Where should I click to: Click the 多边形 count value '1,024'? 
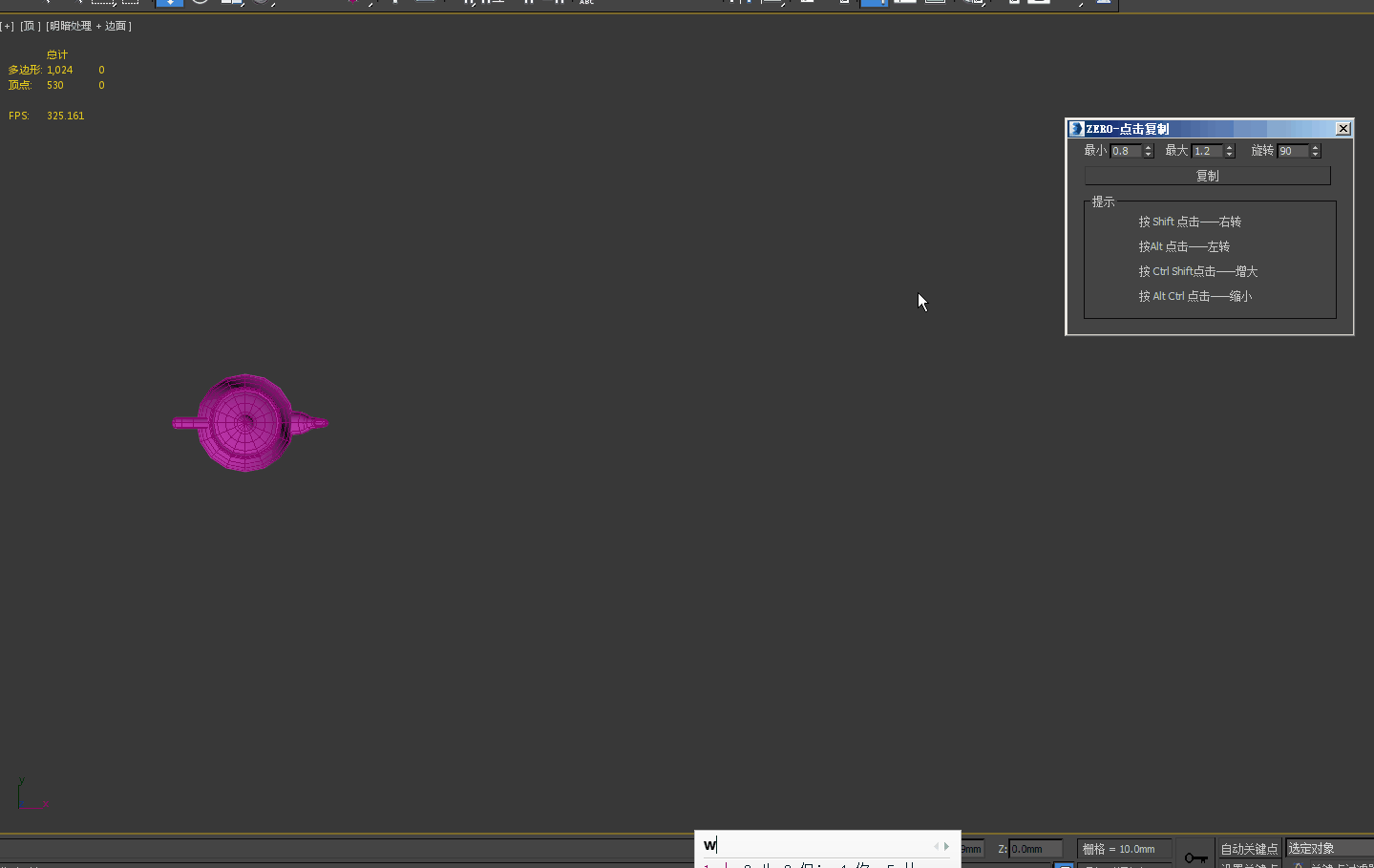tap(60, 70)
